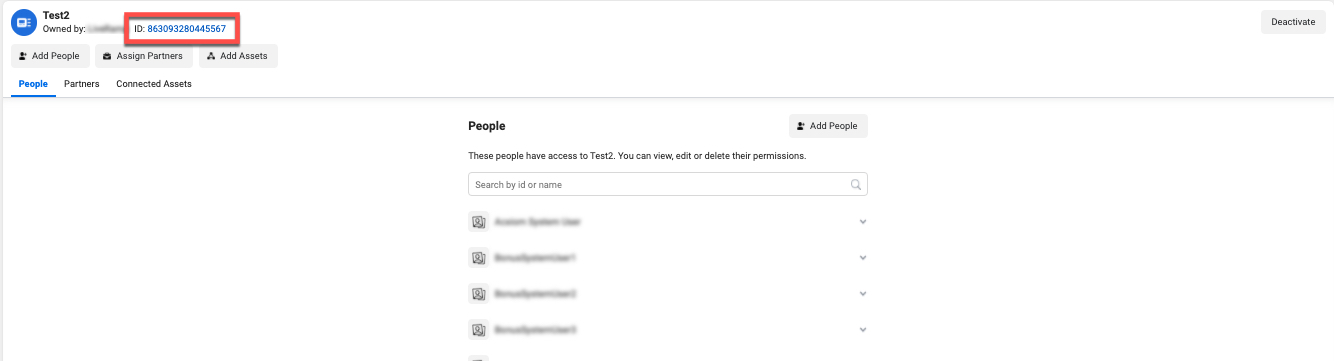Focus the Search by id or name field
1334x361 pixels.
668,185
